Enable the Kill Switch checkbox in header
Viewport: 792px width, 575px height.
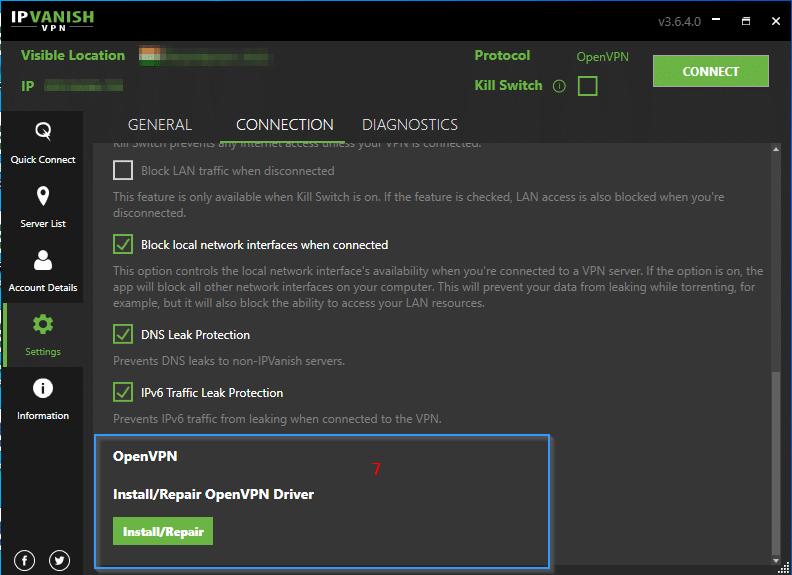587,86
